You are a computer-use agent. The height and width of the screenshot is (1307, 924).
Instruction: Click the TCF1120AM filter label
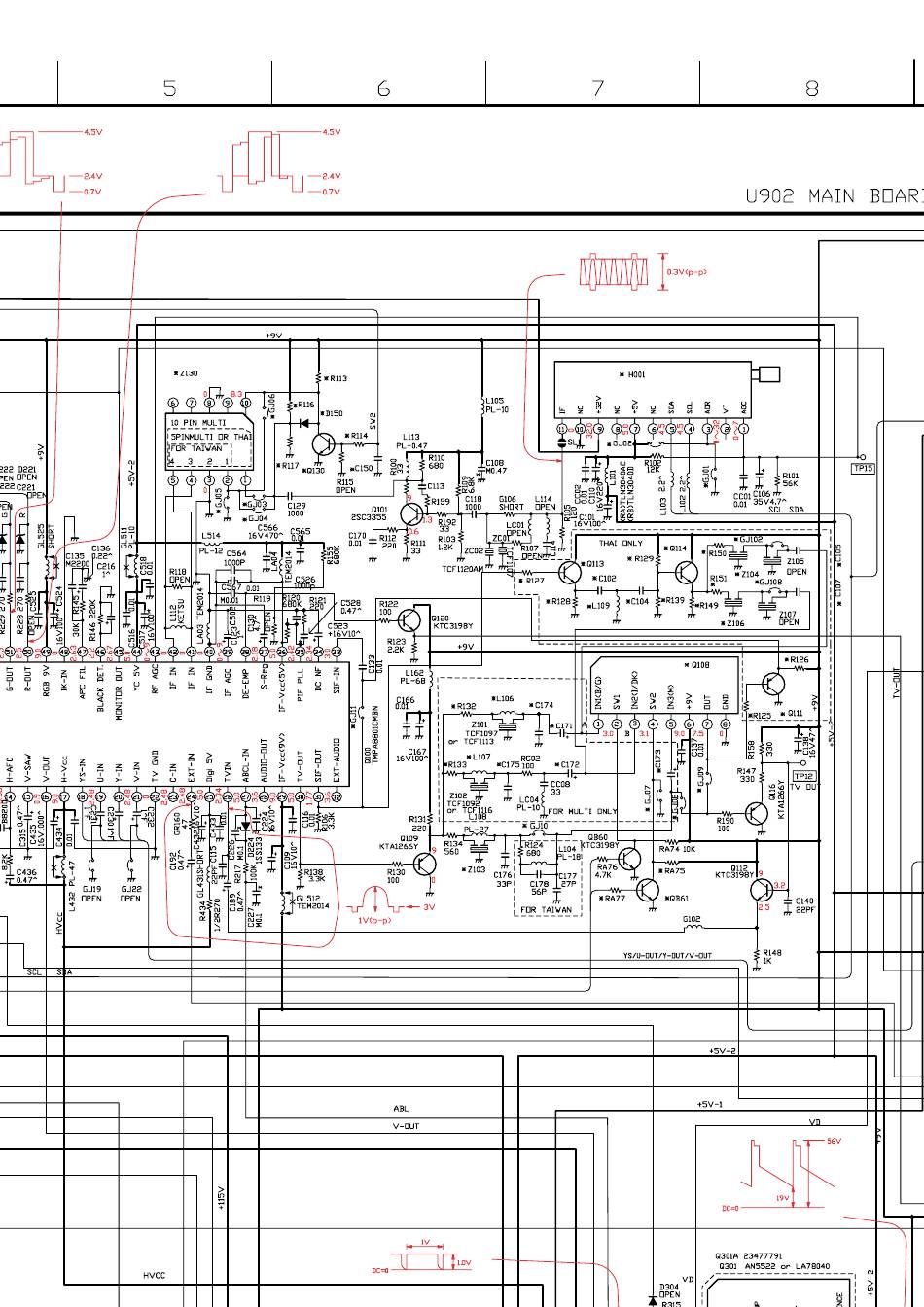point(461,569)
